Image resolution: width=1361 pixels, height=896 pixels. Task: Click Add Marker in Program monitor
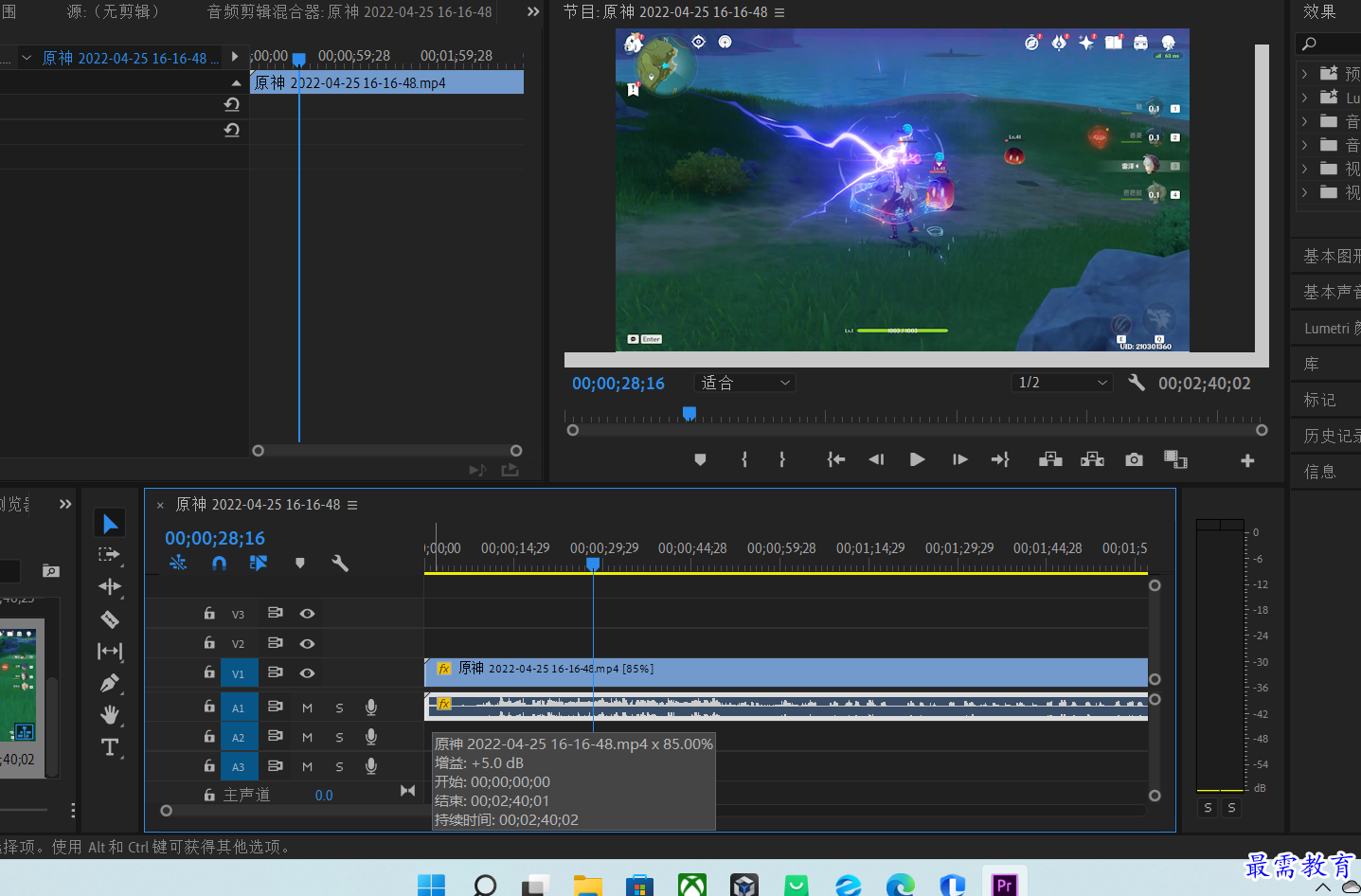point(700,459)
